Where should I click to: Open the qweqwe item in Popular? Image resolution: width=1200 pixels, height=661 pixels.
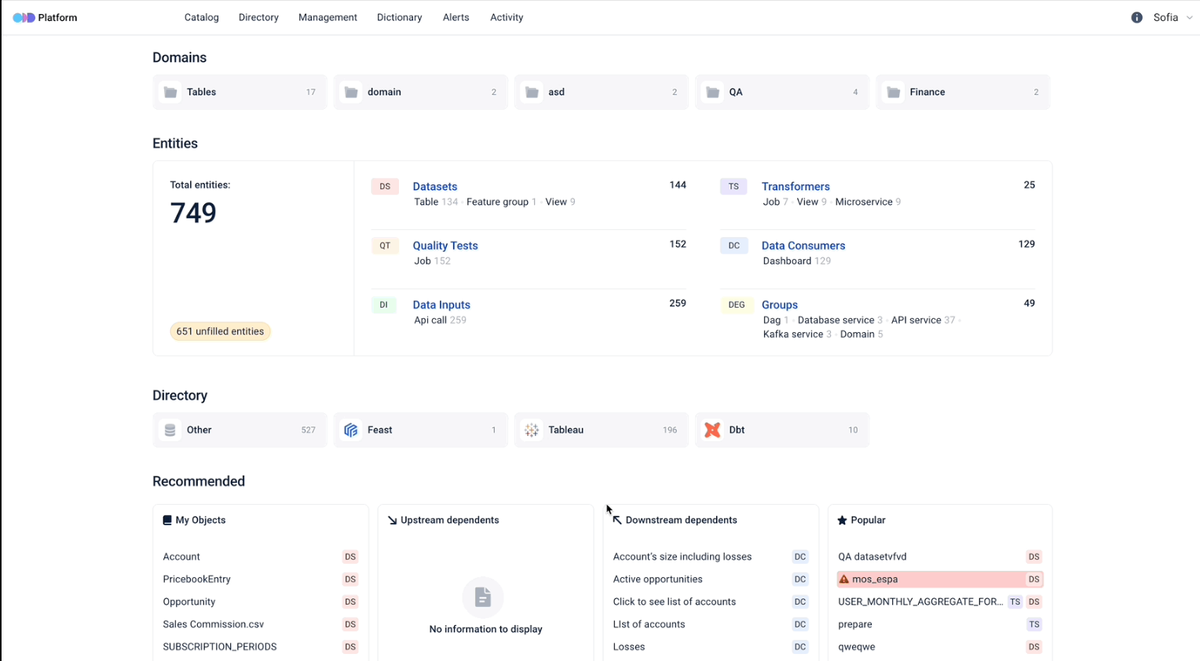tap(856, 647)
